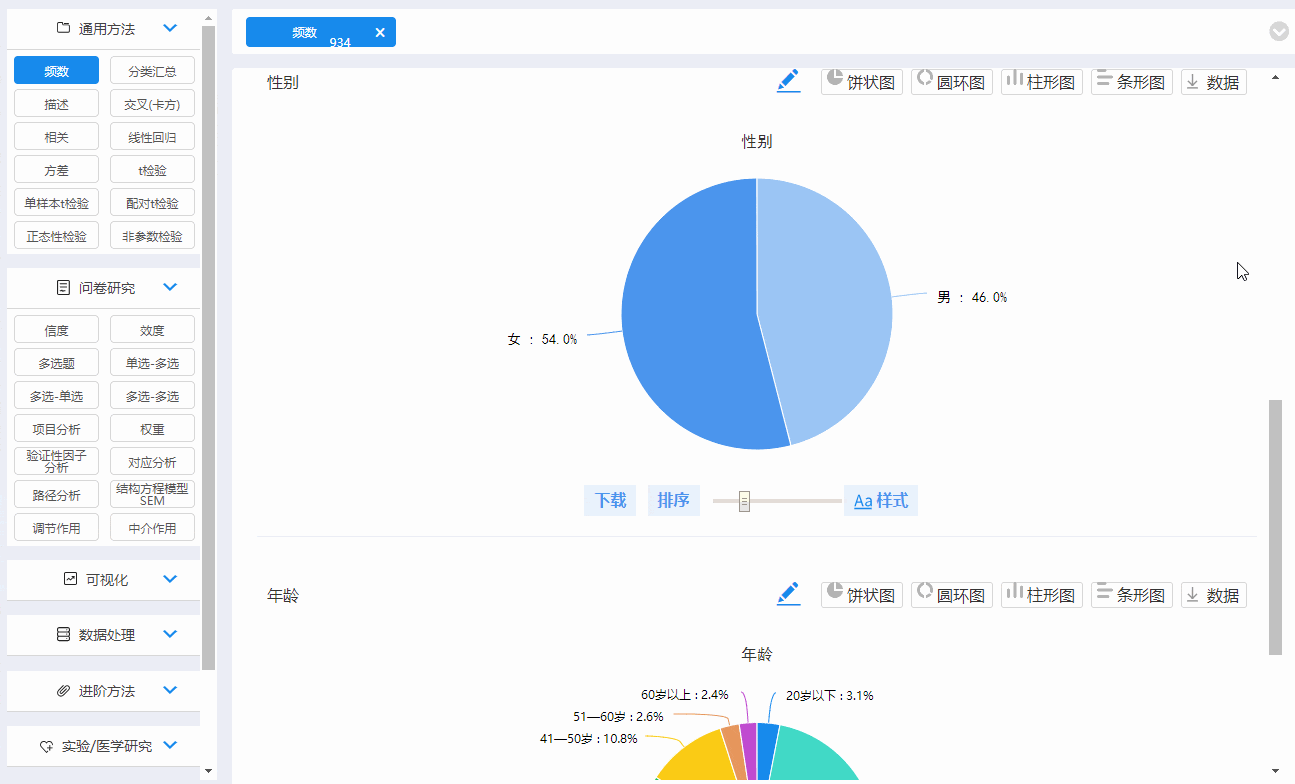The height and width of the screenshot is (784, 1295).
Task: Expand the 实验/医学研究 section
Action: click(170, 745)
